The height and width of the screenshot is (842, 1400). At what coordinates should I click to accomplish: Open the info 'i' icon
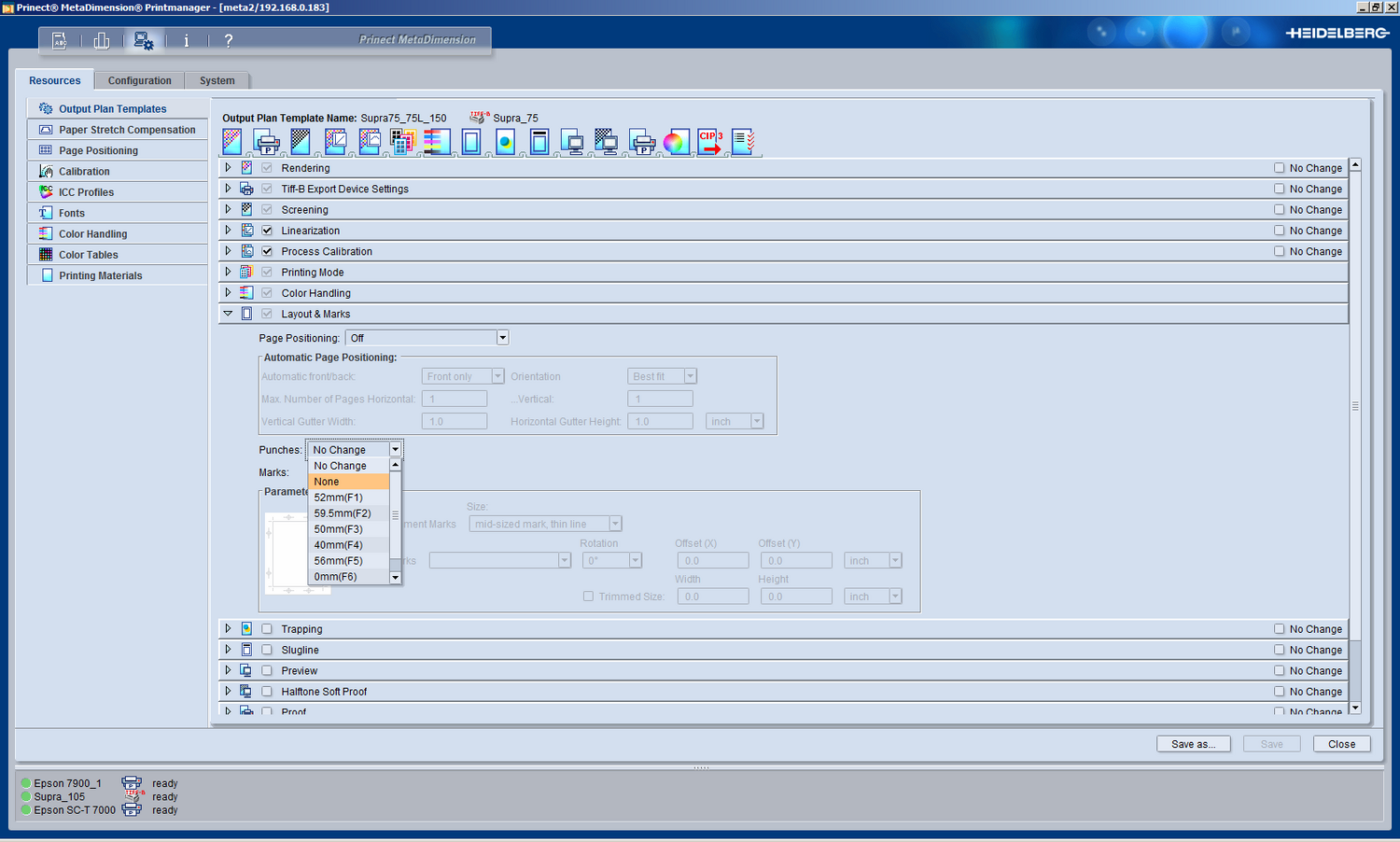187,40
